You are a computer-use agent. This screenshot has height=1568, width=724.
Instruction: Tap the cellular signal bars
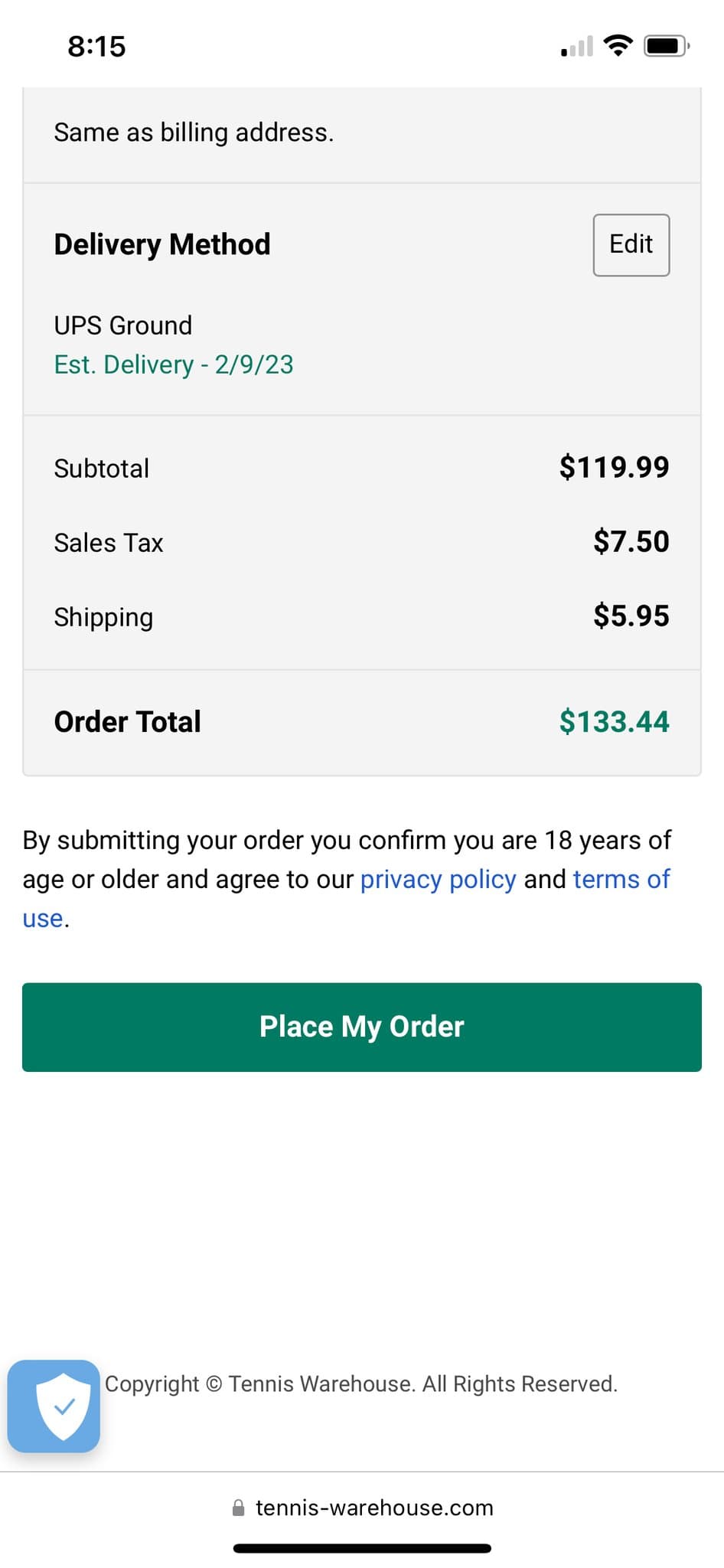click(x=577, y=46)
